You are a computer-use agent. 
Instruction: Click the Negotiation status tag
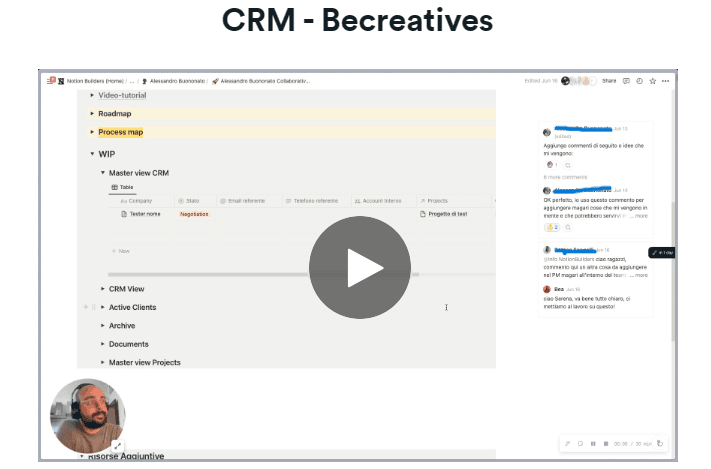pos(194,214)
